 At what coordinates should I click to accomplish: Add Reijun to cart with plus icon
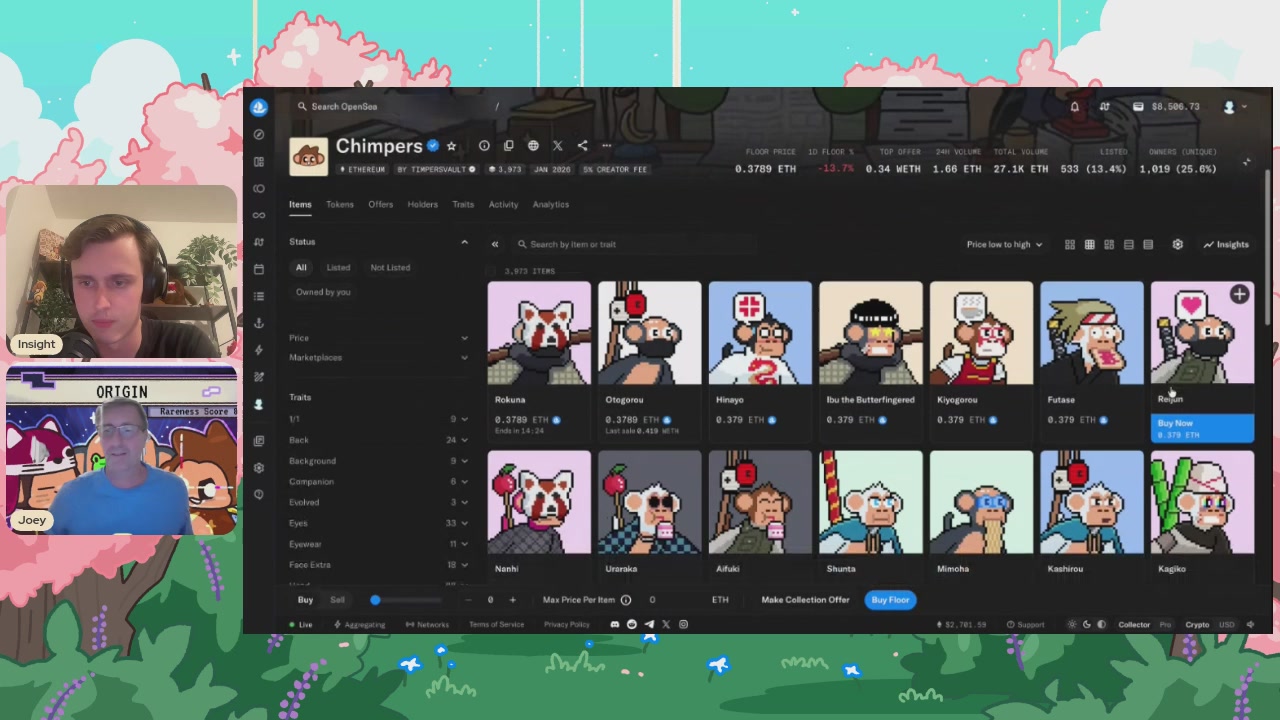(x=1239, y=294)
